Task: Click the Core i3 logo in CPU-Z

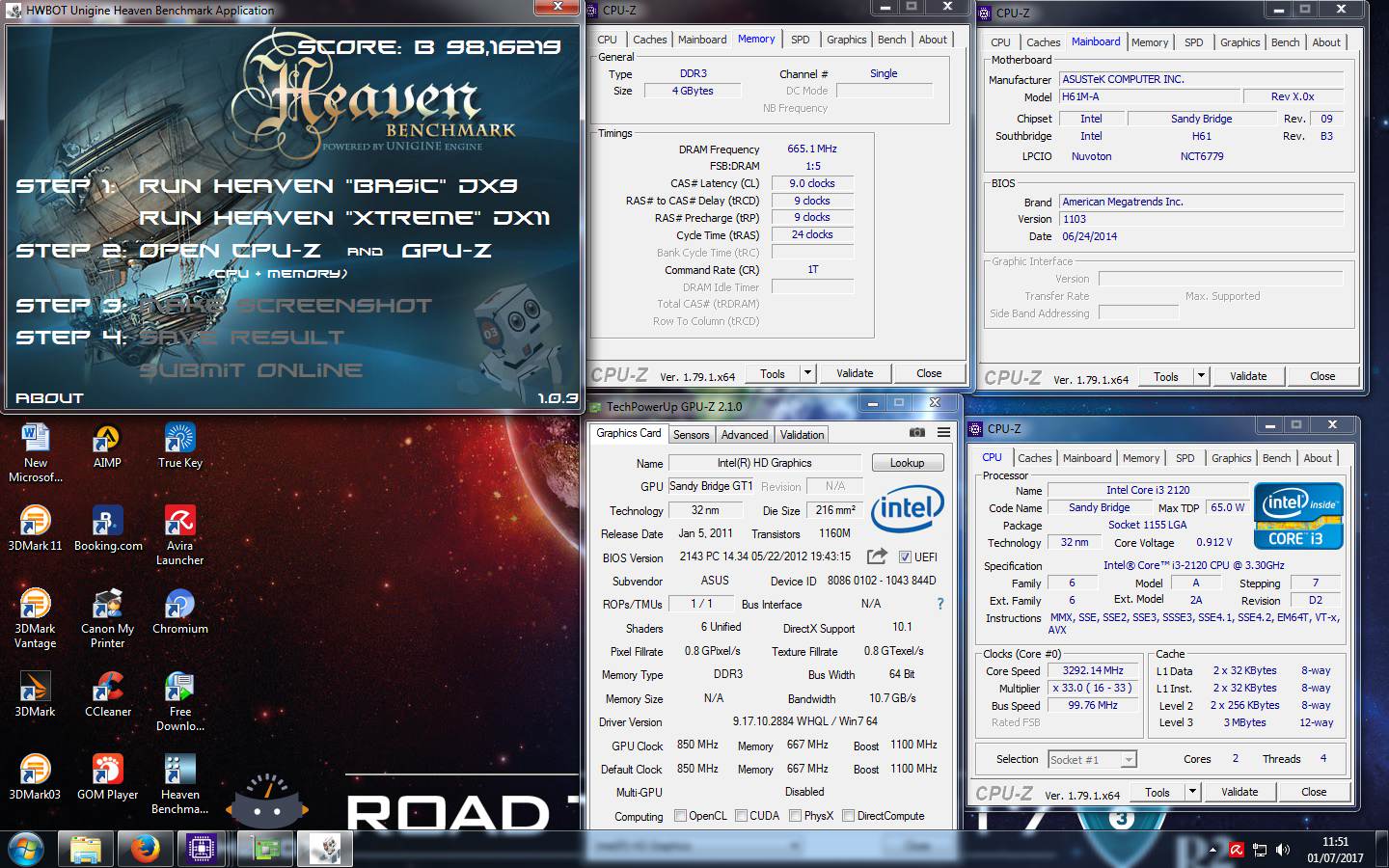Action: (1298, 516)
